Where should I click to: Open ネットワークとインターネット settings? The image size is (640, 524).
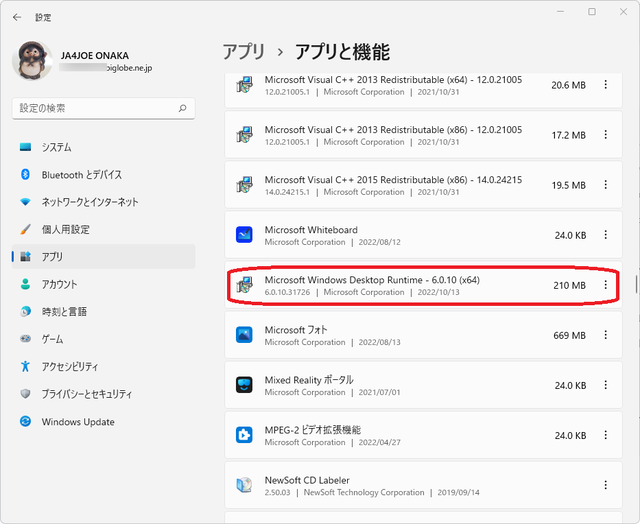click(x=103, y=202)
